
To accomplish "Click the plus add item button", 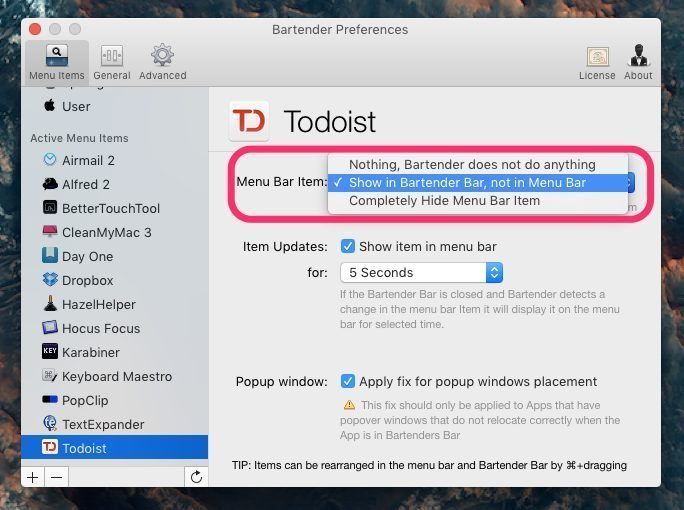I will pyautogui.click(x=32, y=477).
